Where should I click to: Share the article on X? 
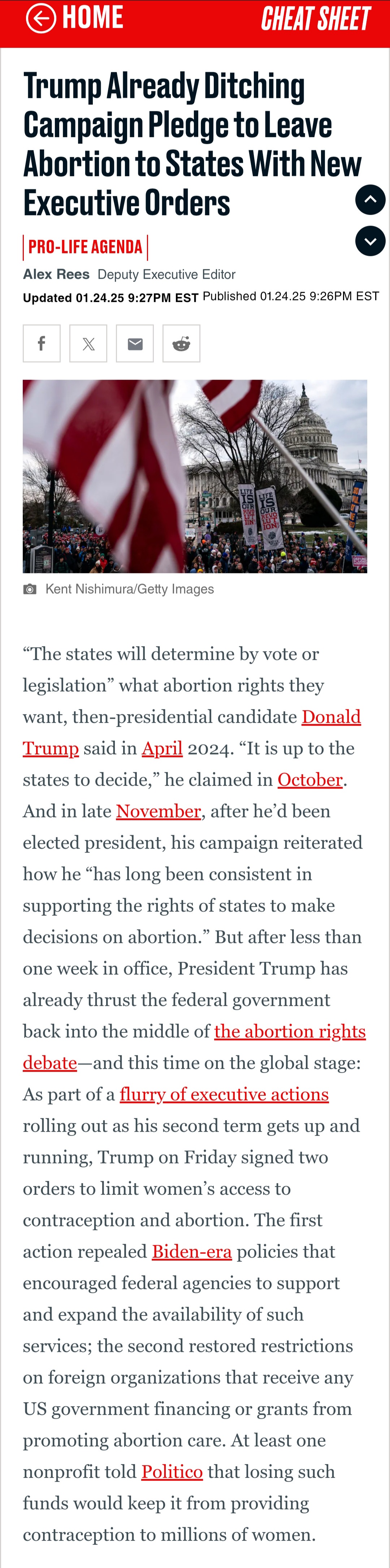pyautogui.click(x=88, y=343)
